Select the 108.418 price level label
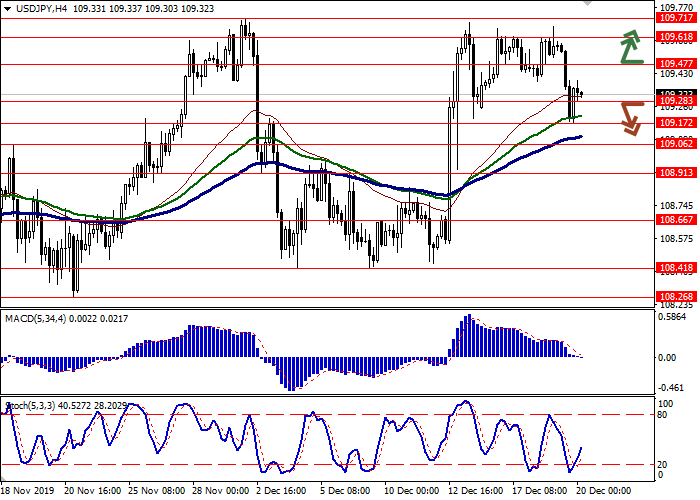700x500 pixels. click(676, 268)
